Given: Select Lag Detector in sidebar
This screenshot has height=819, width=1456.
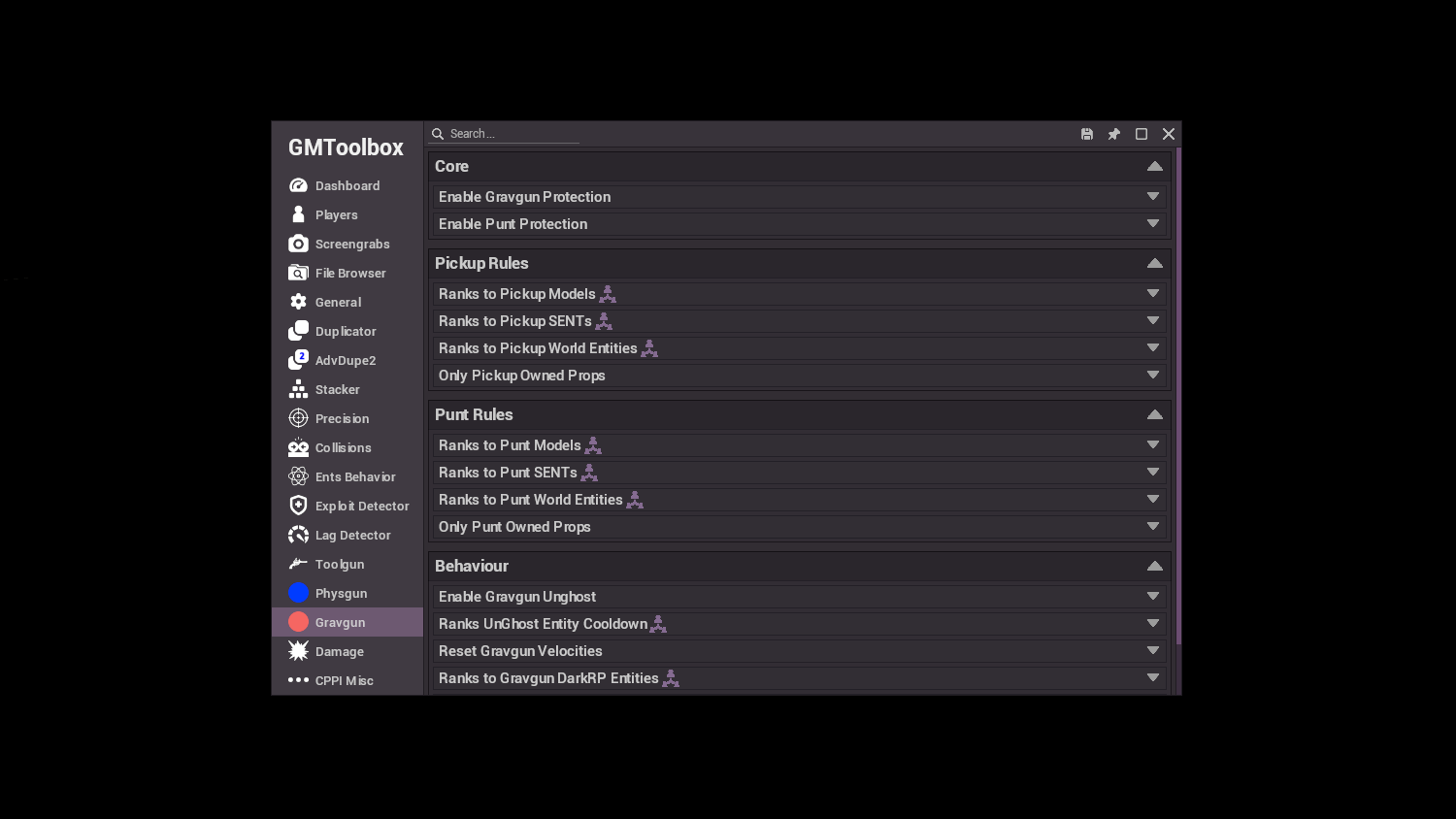Looking at the screenshot, I should (x=347, y=535).
